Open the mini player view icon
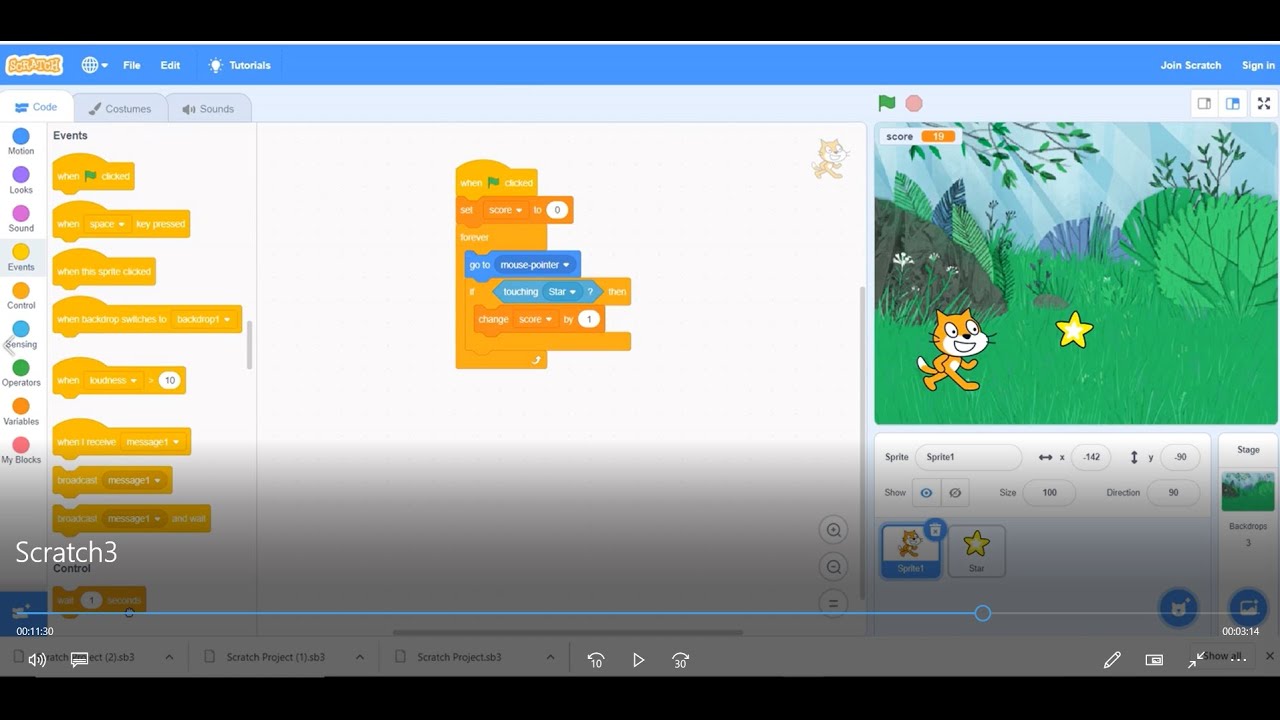1280x720 pixels. click(1154, 660)
